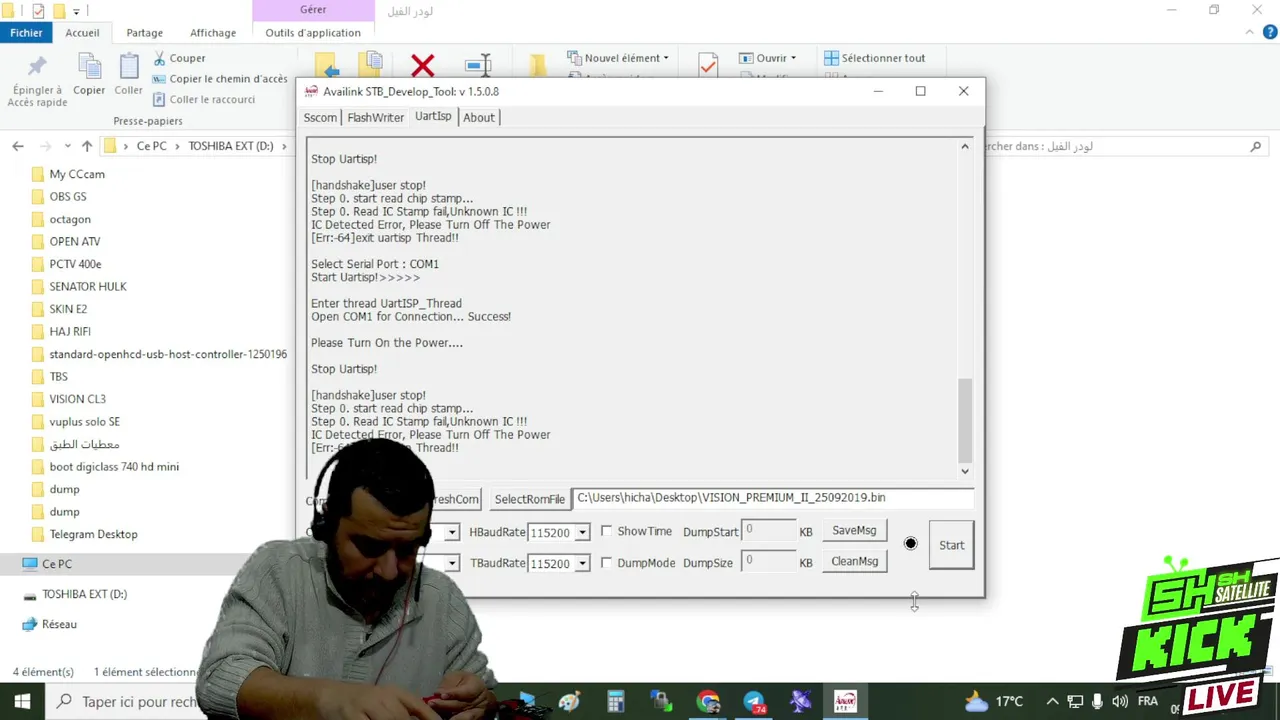Click satellite dish app on taskbar
The image size is (1280, 720).
(x=800, y=701)
